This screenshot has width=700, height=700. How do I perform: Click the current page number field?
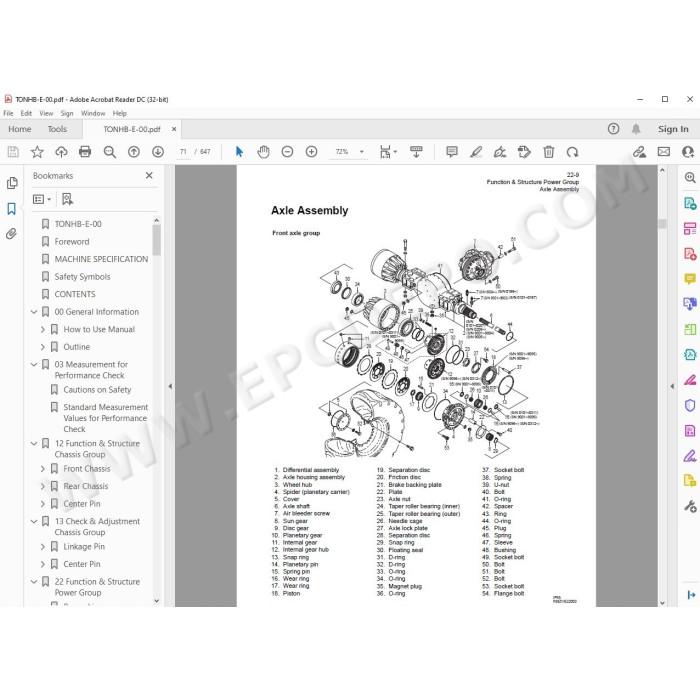pyautogui.click(x=183, y=152)
